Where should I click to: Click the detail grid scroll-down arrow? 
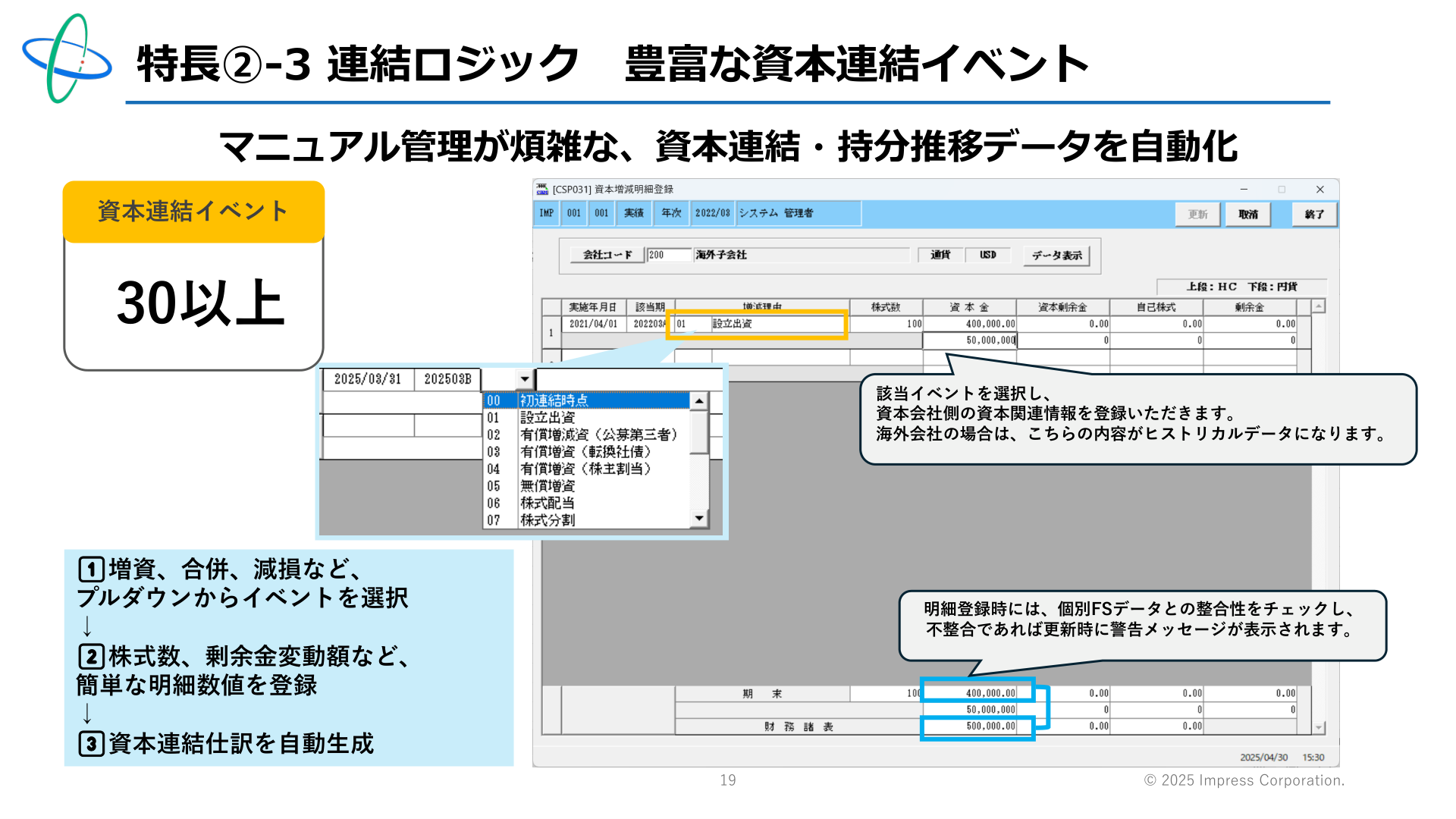tap(1319, 727)
